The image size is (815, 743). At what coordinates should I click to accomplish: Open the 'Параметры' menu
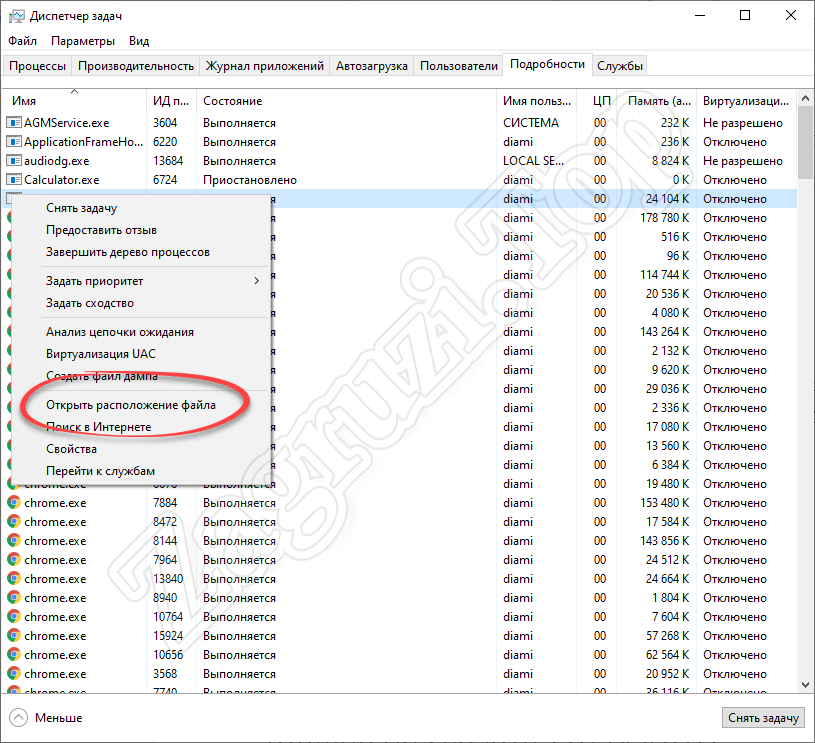click(x=83, y=41)
